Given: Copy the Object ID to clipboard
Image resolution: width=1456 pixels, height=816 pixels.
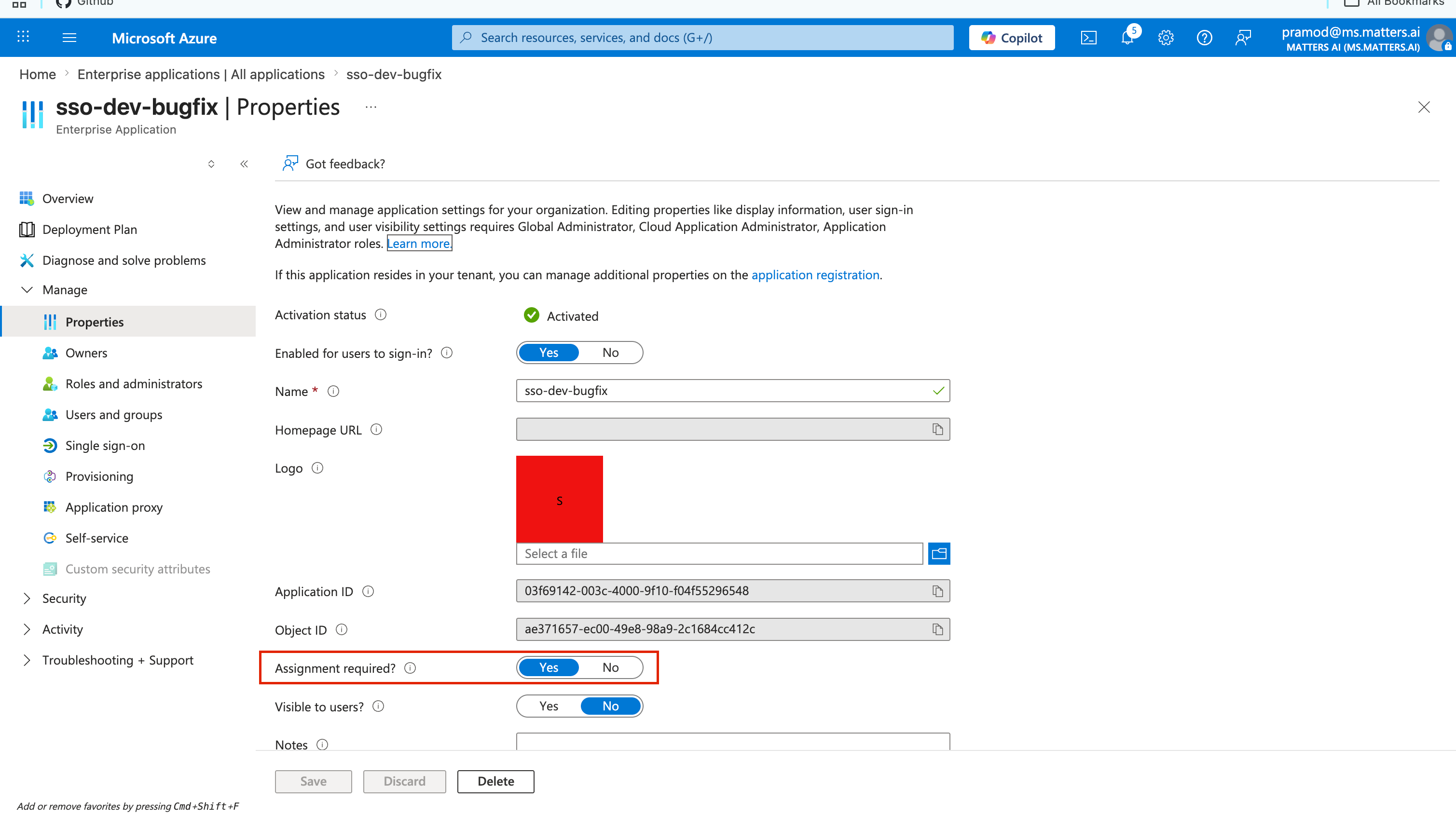Looking at the screenshot, I should coord(938,629).
